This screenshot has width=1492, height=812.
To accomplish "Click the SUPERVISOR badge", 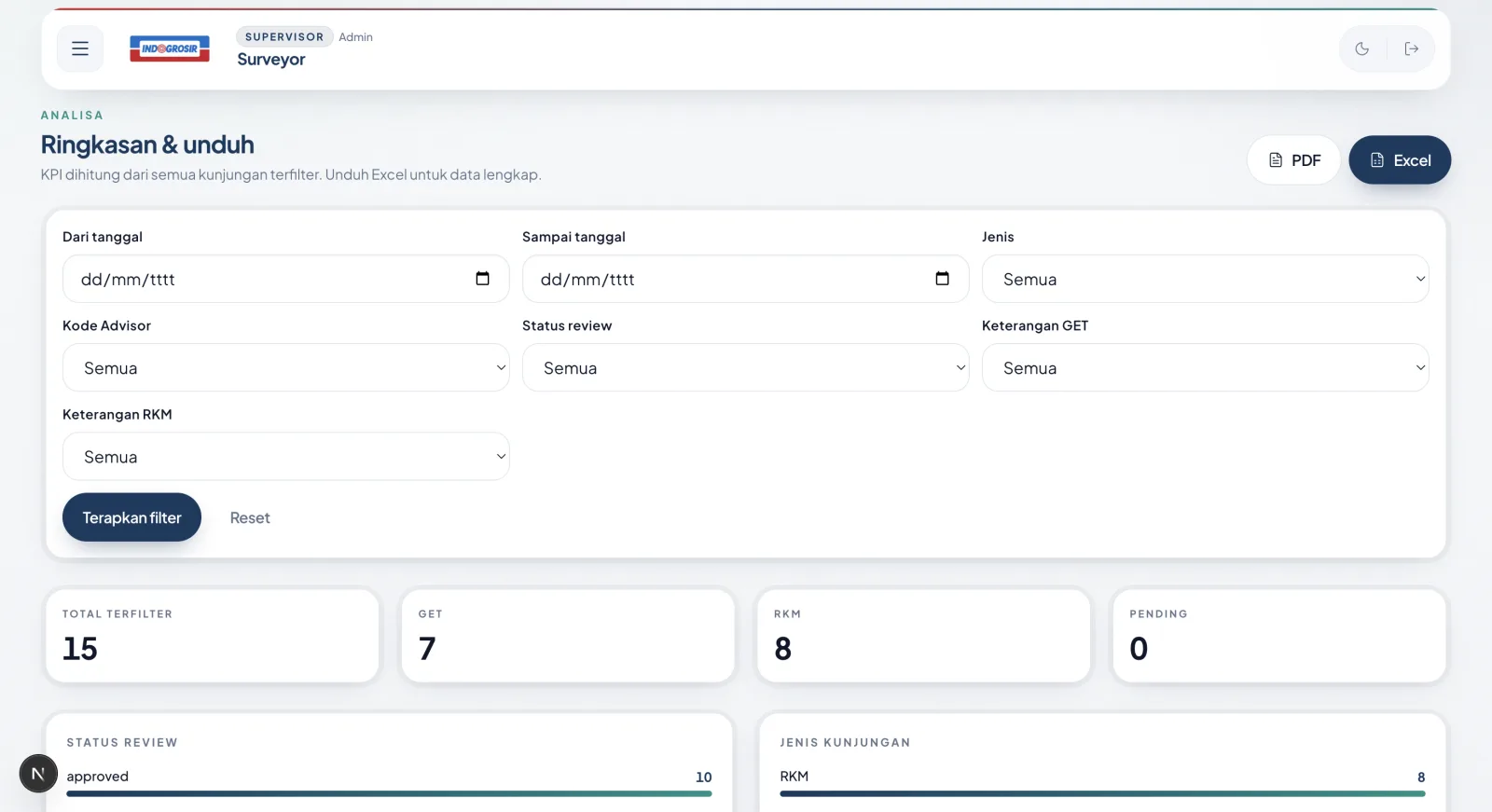I will pos(284,36).
